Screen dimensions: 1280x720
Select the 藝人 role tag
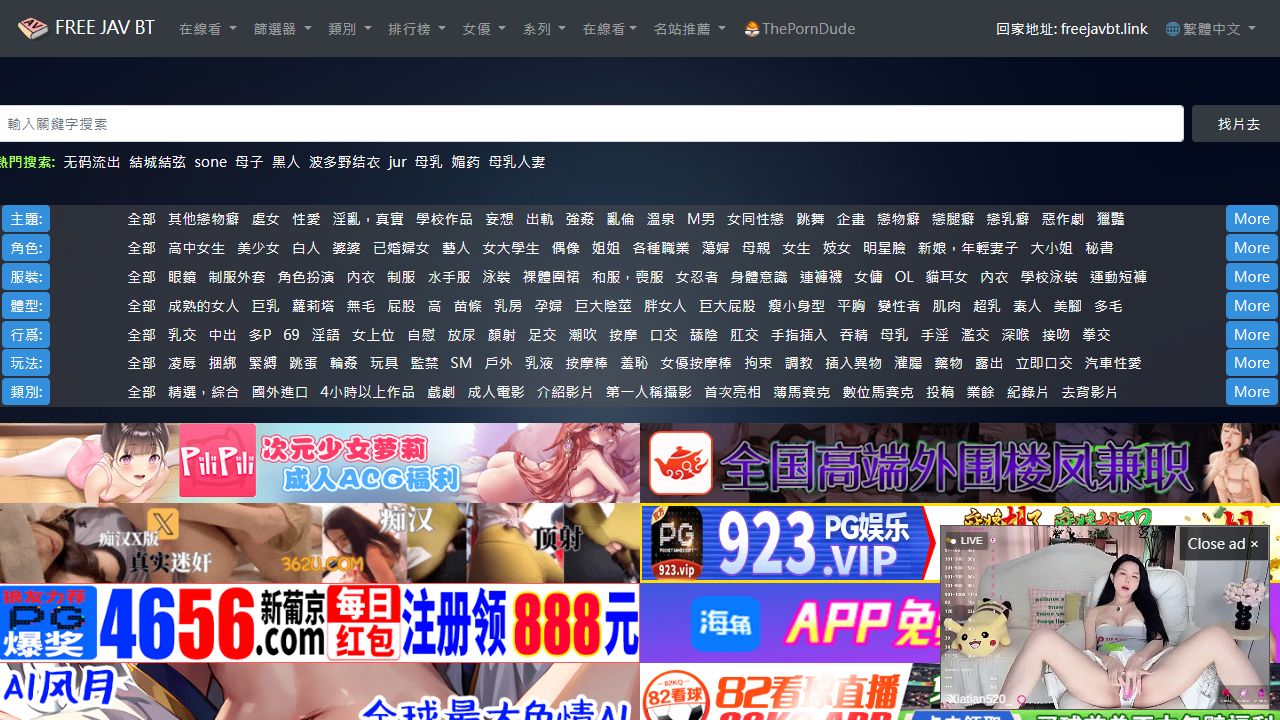point(456,248)
